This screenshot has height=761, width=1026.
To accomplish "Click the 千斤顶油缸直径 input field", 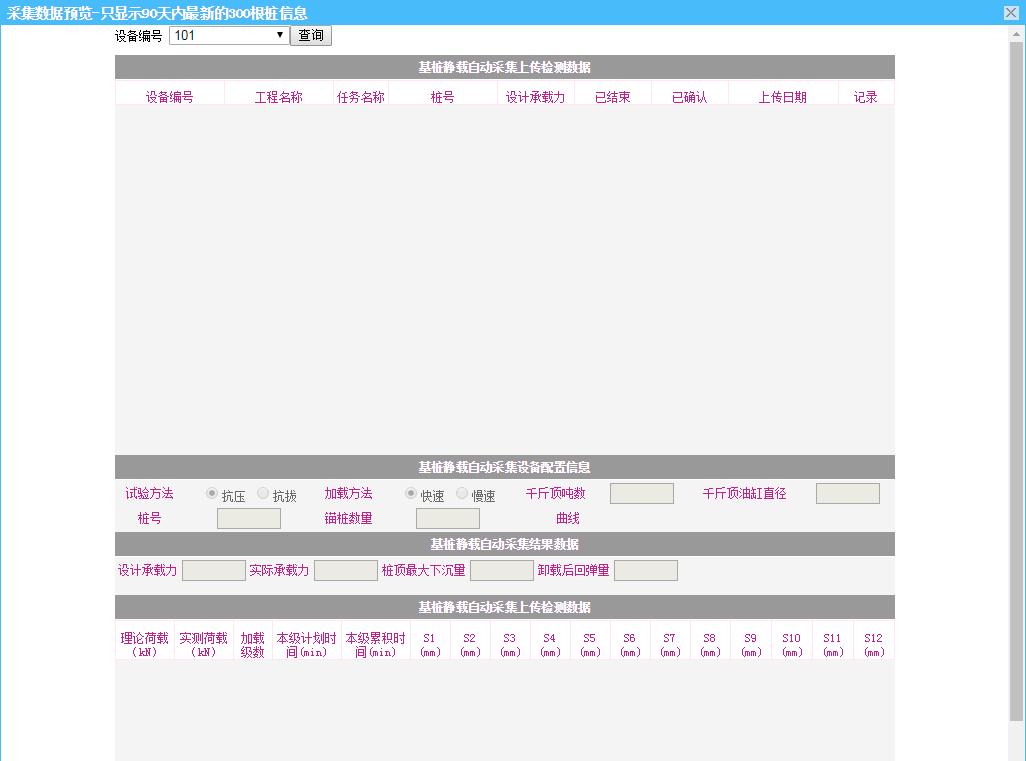I will click(x=847, y=494).
